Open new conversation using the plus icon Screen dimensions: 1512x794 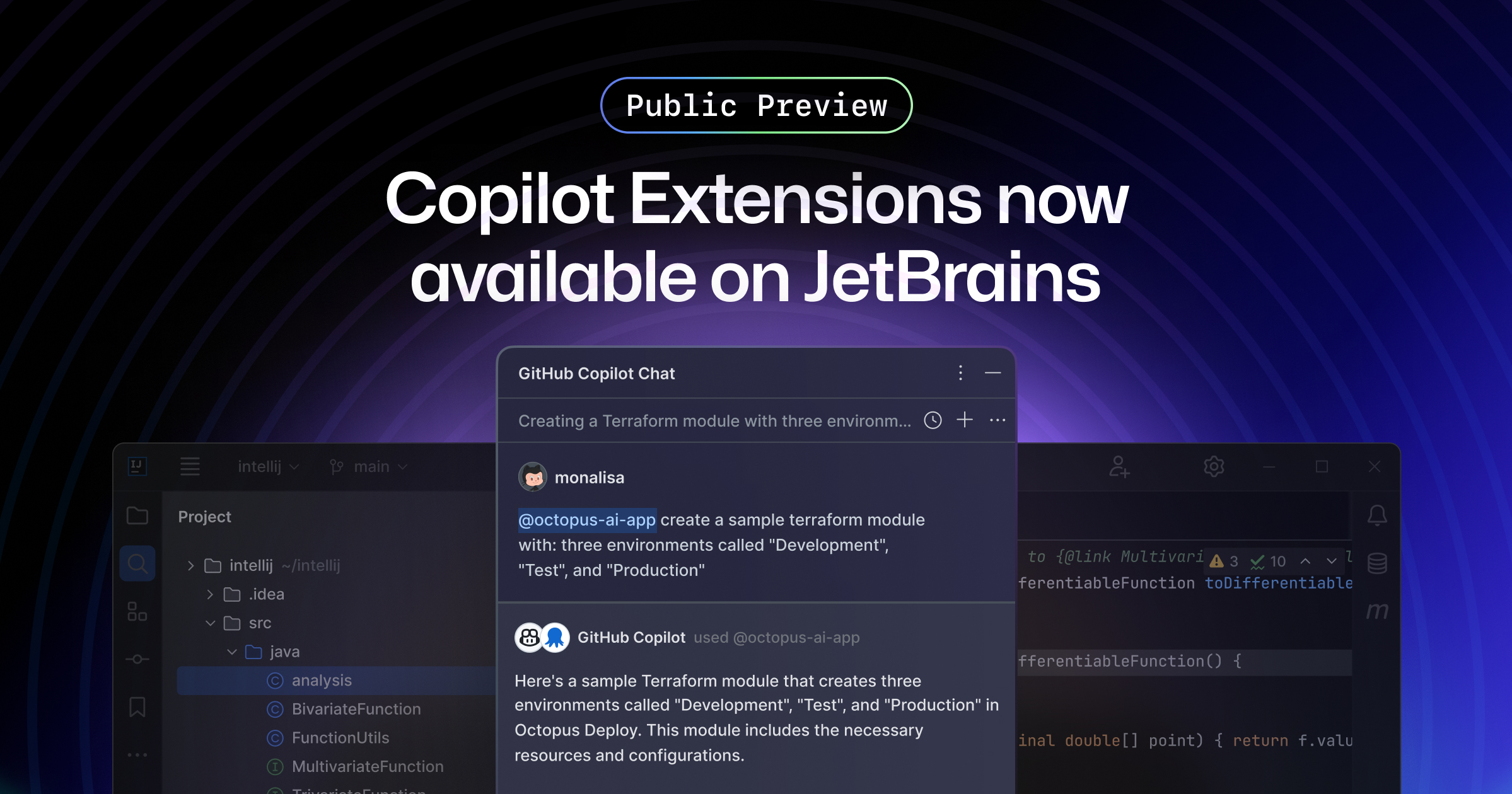962,420
